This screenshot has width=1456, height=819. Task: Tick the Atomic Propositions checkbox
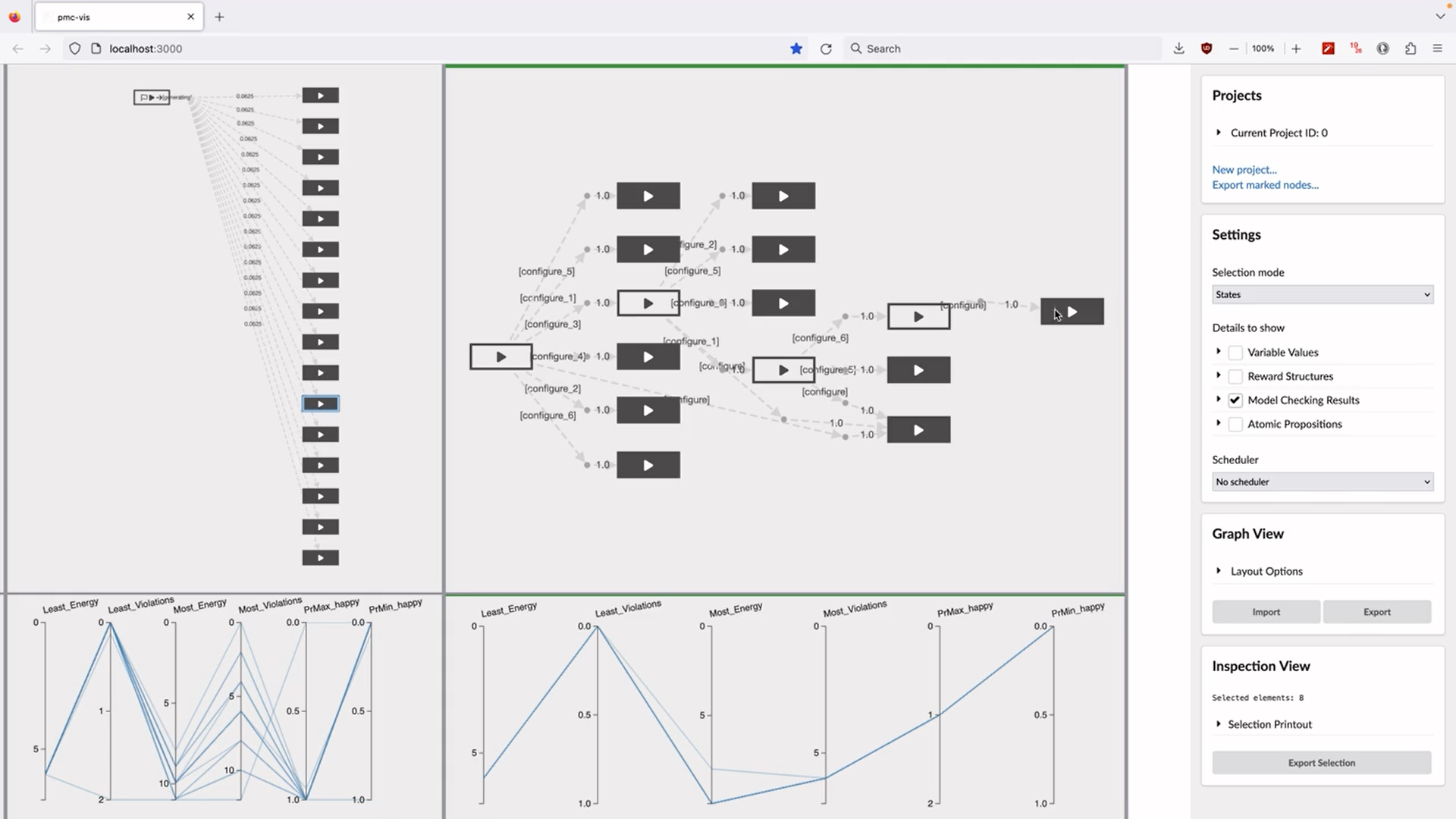pyautogui.click(x=1235, y=425)
